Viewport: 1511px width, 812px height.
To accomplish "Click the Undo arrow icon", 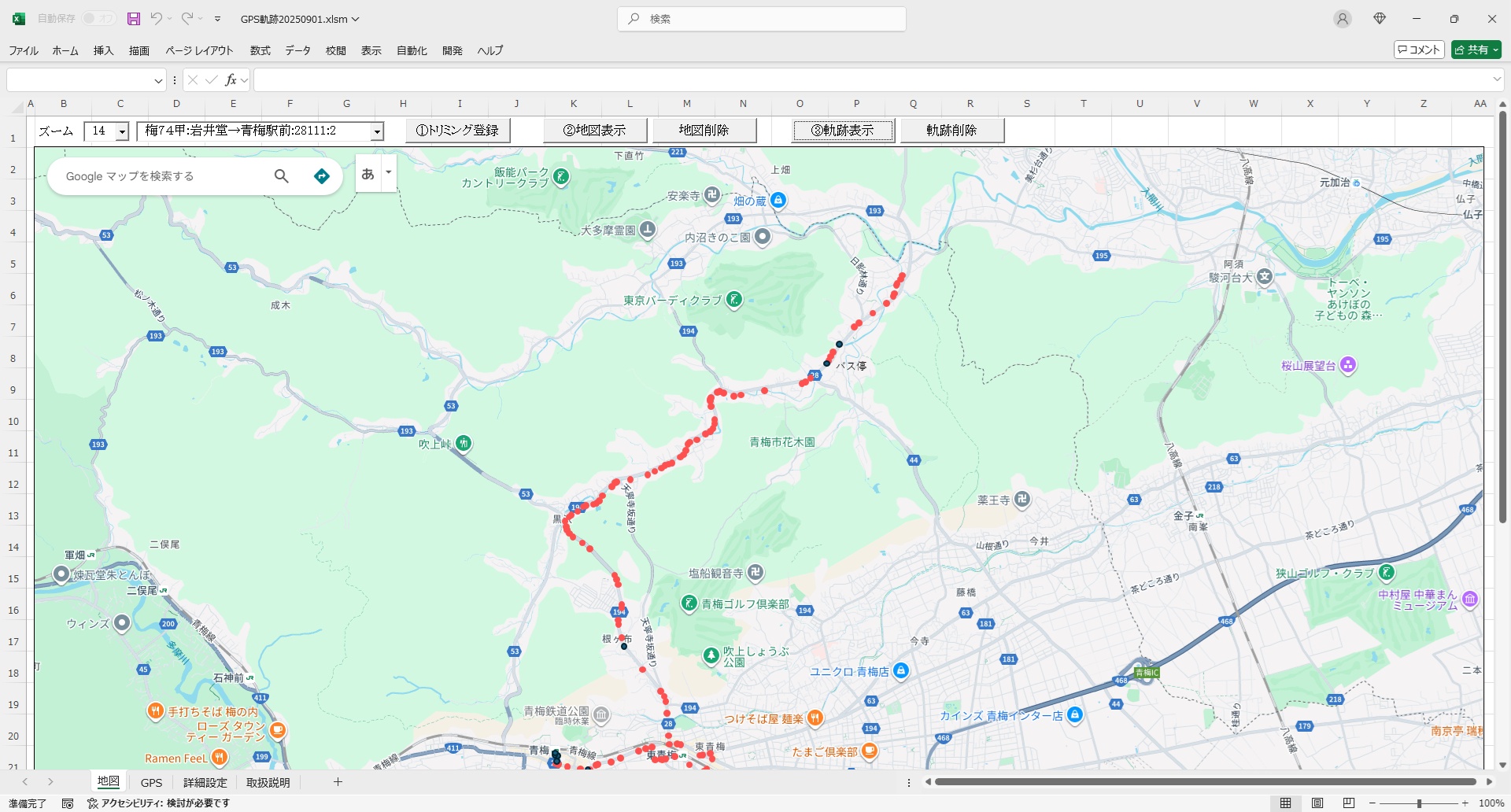I will tap(157, 19).
